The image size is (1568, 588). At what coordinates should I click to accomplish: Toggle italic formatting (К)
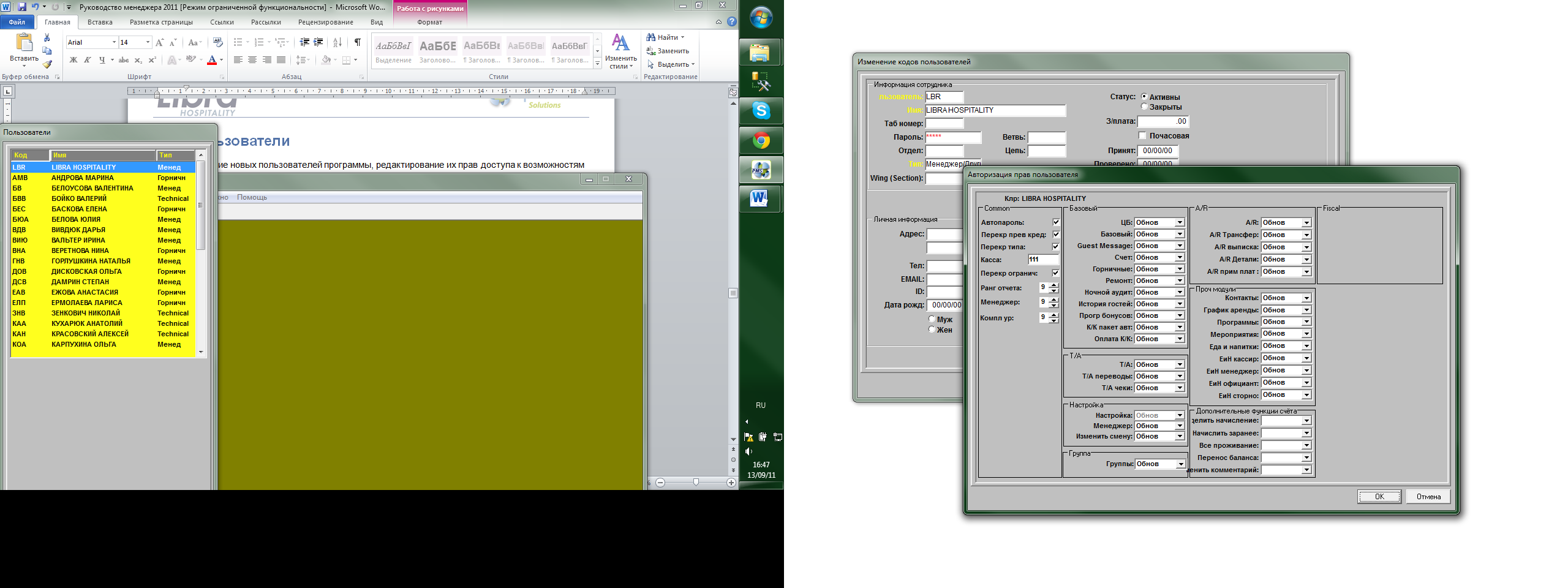point(87,60)
